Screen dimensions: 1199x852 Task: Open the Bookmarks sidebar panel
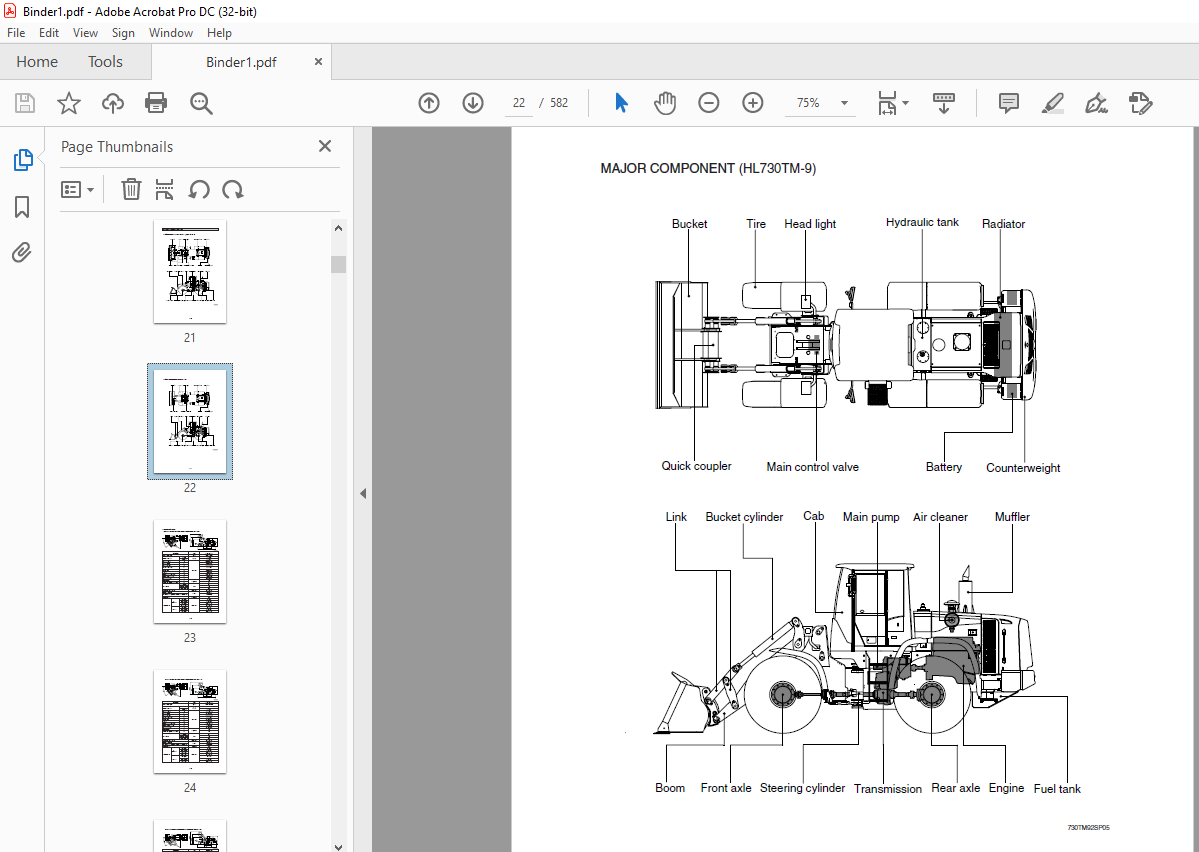point(22,206)
